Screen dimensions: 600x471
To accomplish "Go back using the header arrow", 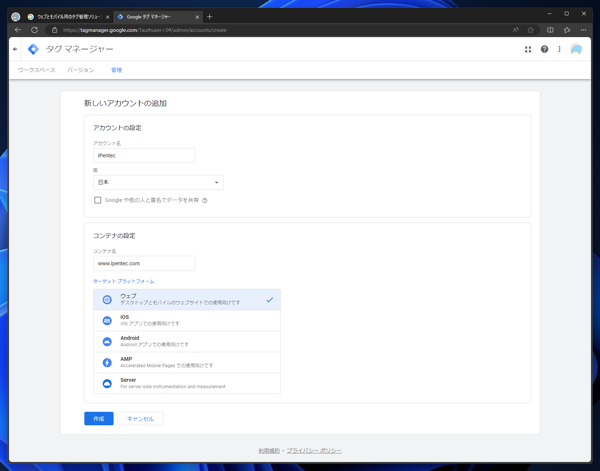I will (15, 49).
